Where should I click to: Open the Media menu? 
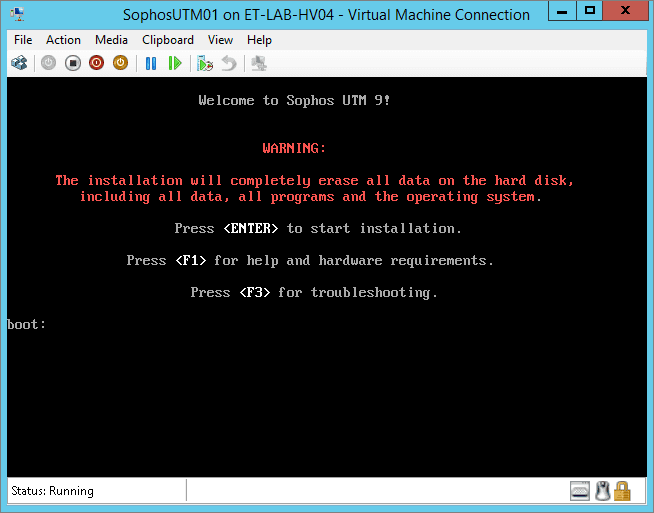(111, 40)
